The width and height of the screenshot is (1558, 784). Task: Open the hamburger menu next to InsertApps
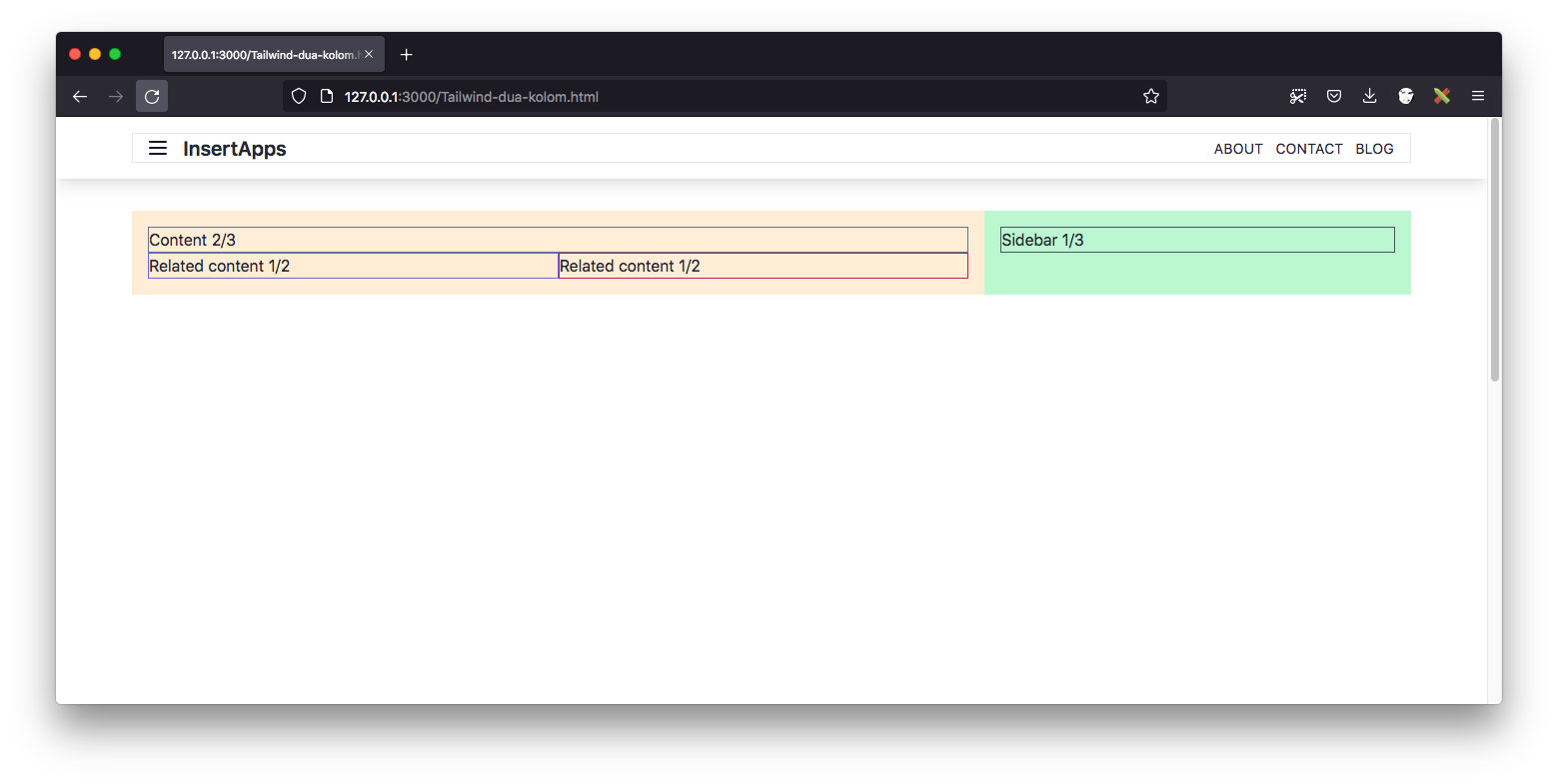pos(158,149)
